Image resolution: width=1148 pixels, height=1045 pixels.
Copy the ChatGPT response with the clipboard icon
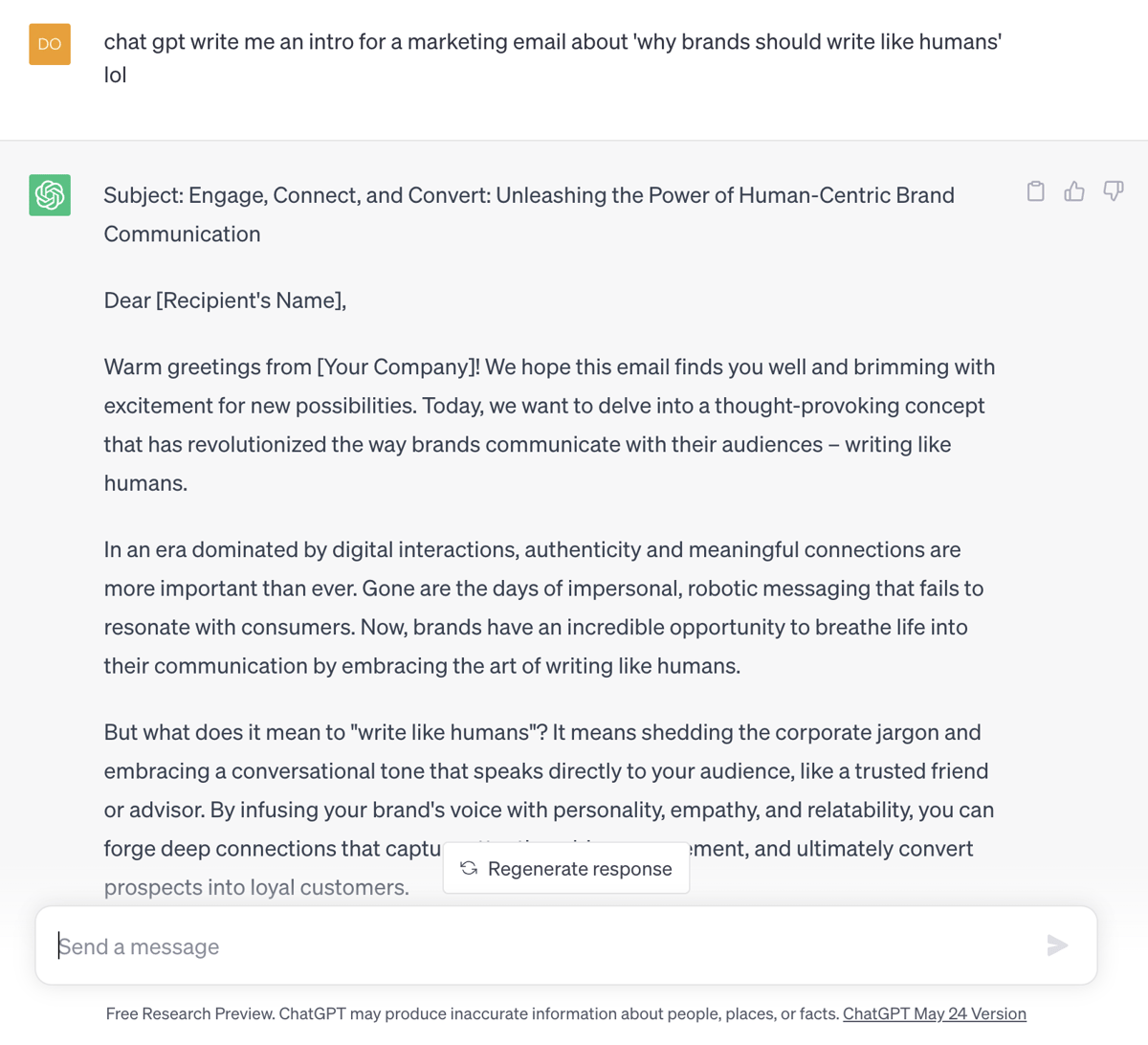[1035, 191]
